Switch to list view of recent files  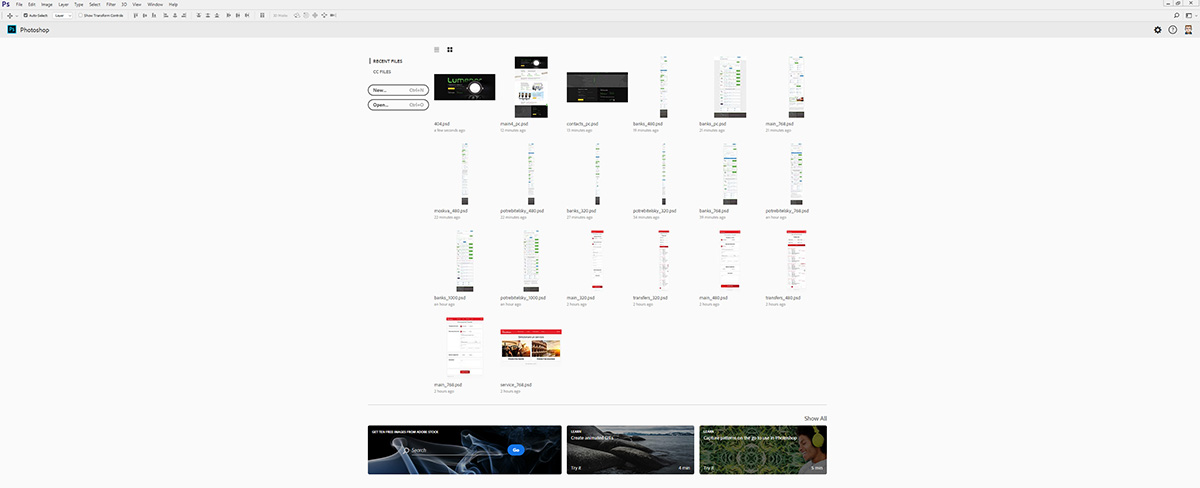[x=436, y=49]
